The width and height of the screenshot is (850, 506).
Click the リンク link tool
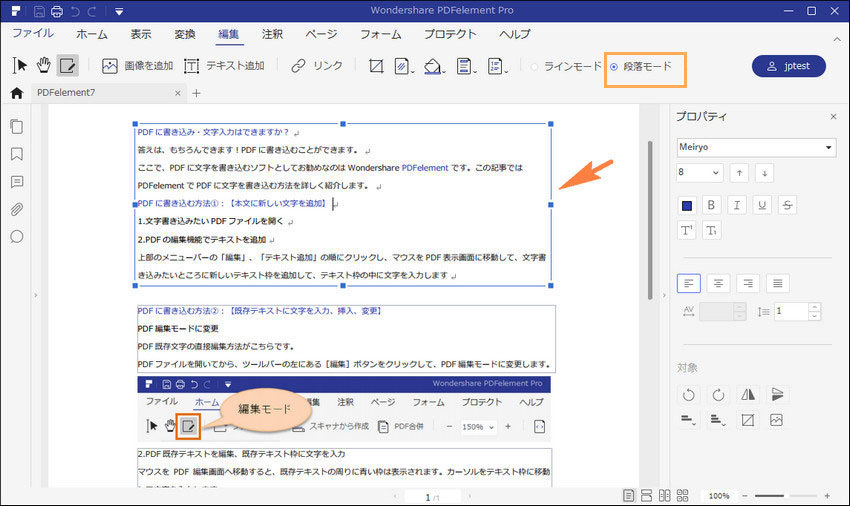click(317, 66)
